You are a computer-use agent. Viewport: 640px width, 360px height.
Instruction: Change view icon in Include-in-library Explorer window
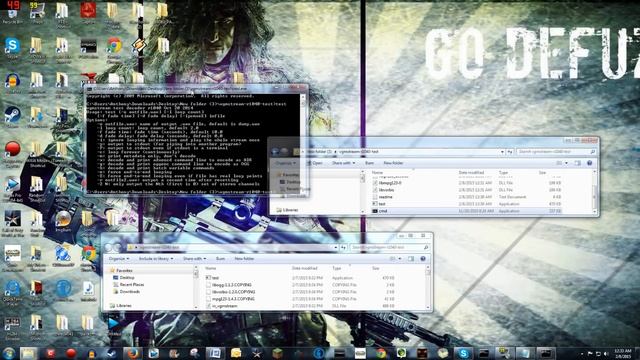pos(393,259)
